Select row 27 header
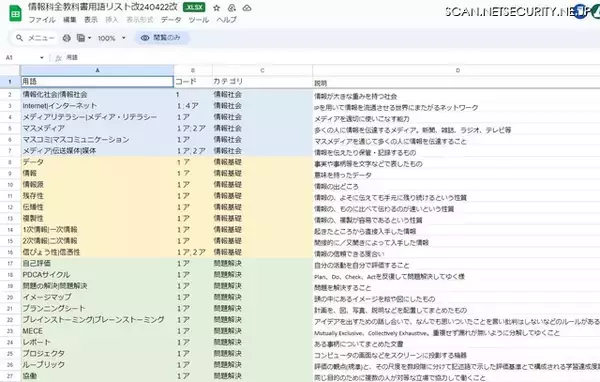The height and width of the screenshot is (382, 600). 10,376
